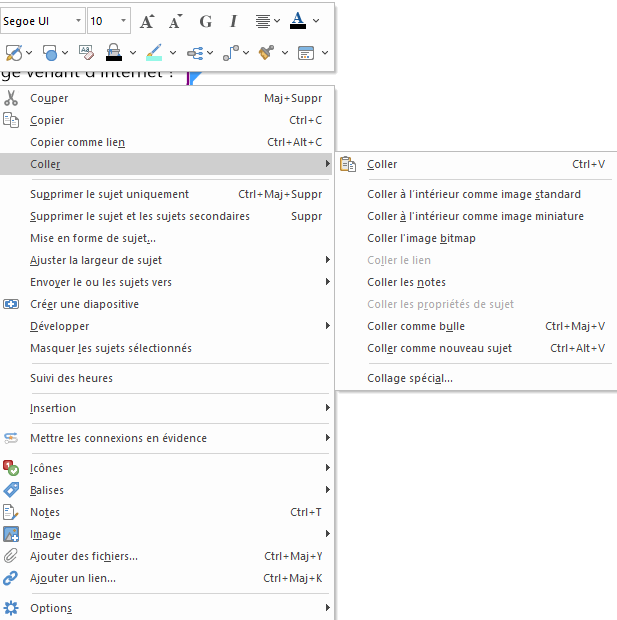The image size is (617, 620).
Task: Click the relationship line style icon
Action: 230,52
